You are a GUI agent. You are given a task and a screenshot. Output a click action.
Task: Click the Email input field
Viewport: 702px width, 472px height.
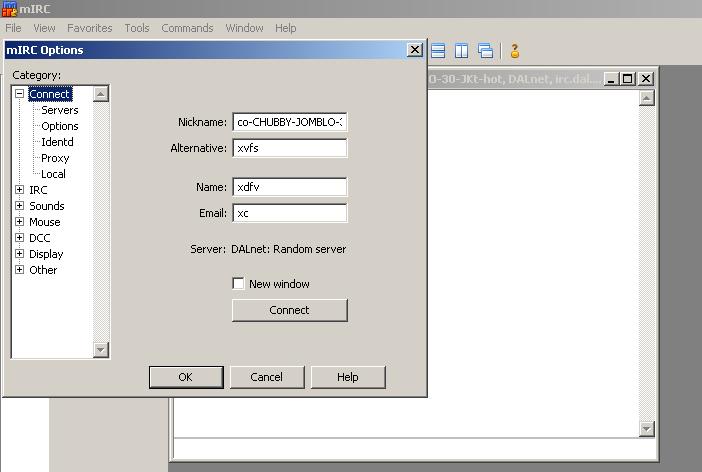click(290, 213)
